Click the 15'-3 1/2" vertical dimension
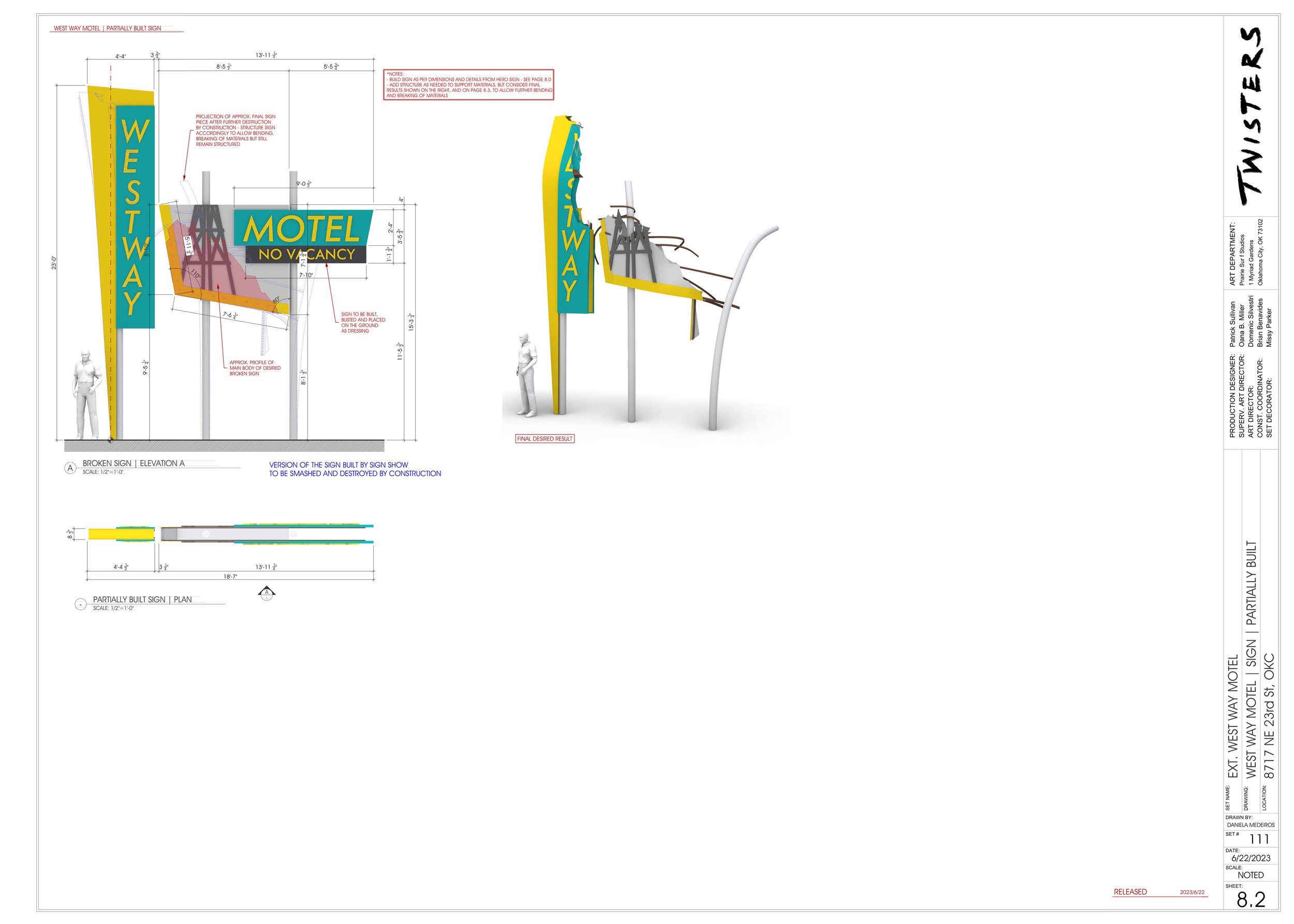This screenshot has width=1294, height=924. tap(411, 323)
